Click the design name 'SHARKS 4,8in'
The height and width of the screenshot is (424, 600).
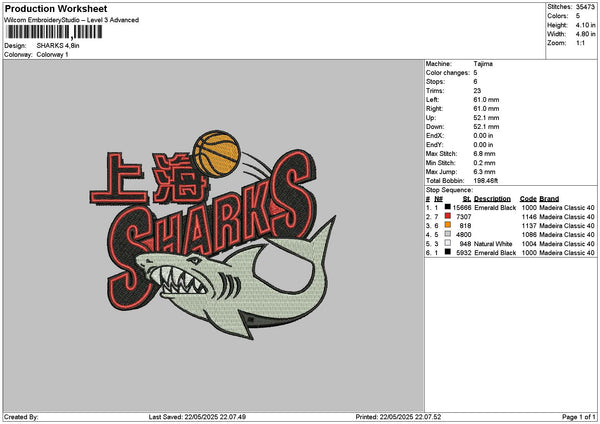pos(58,46)
